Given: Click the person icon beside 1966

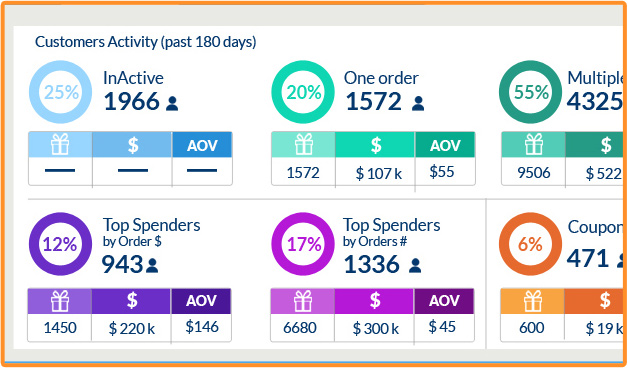Looking at the screenshot, I should [172, 103].
